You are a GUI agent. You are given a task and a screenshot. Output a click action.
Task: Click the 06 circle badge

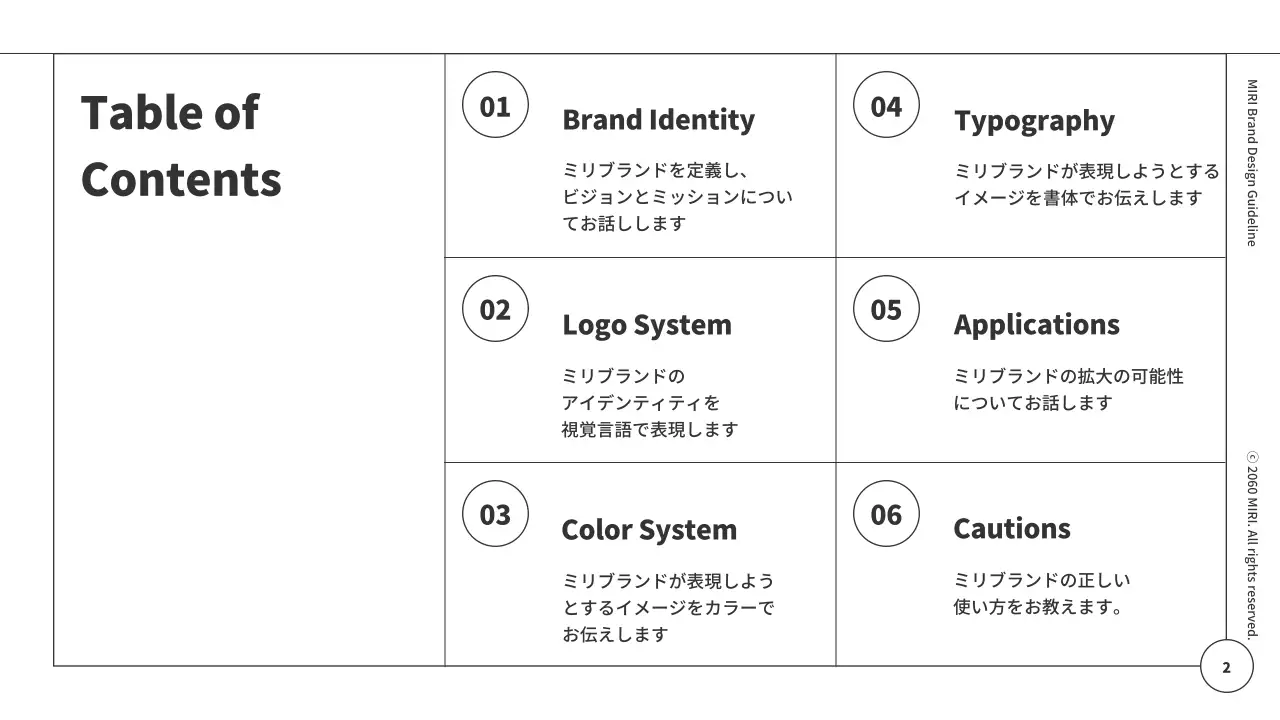(x=886, y=514)
